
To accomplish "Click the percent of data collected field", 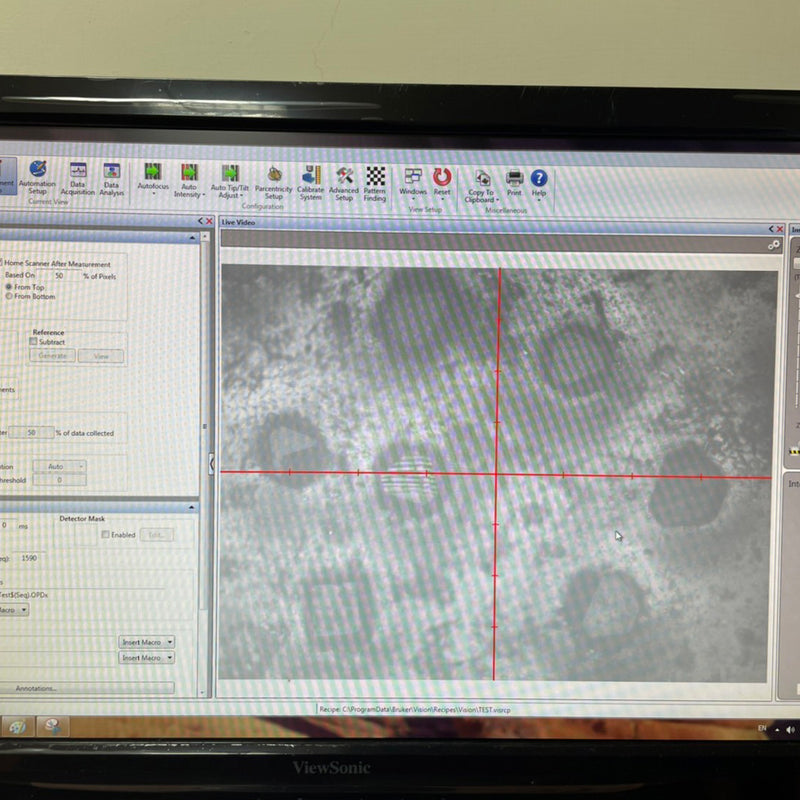I will 32,433.
